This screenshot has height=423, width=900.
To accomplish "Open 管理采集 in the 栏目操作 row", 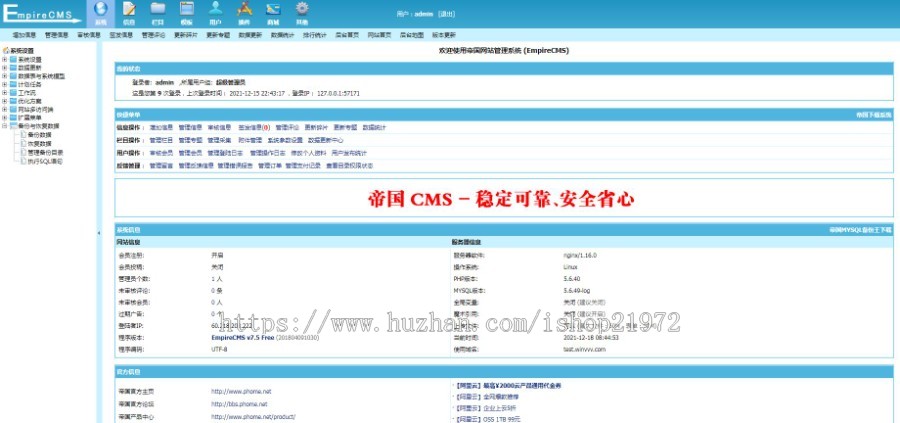I will (219, 140).
